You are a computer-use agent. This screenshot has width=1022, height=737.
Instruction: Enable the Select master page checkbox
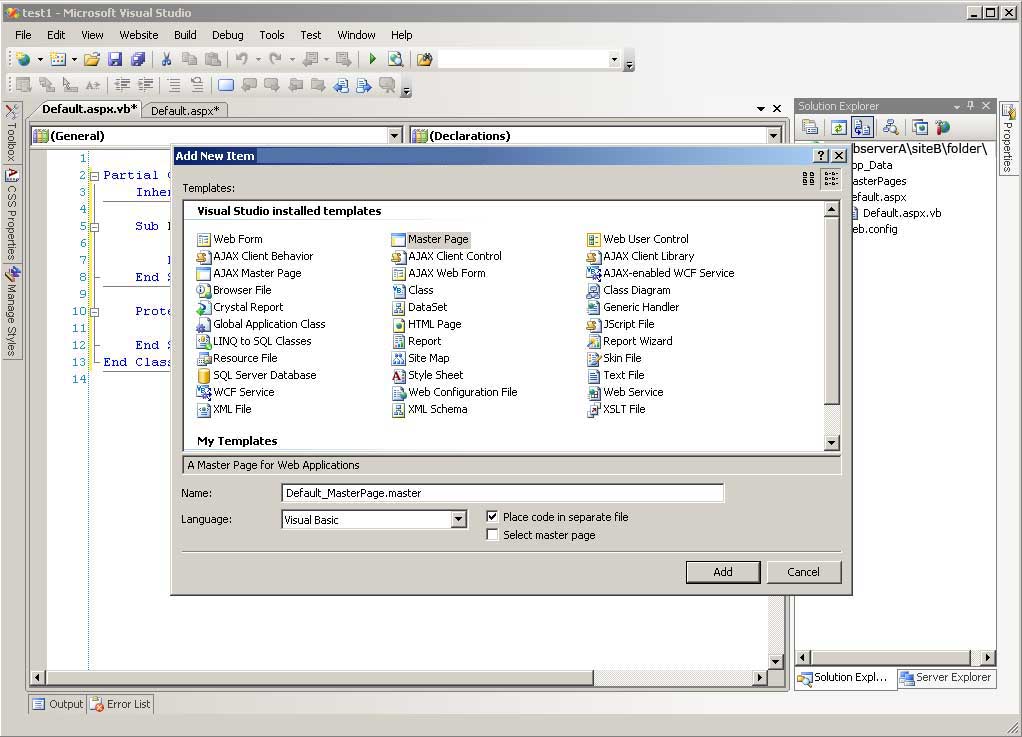[x=492, y=535]
